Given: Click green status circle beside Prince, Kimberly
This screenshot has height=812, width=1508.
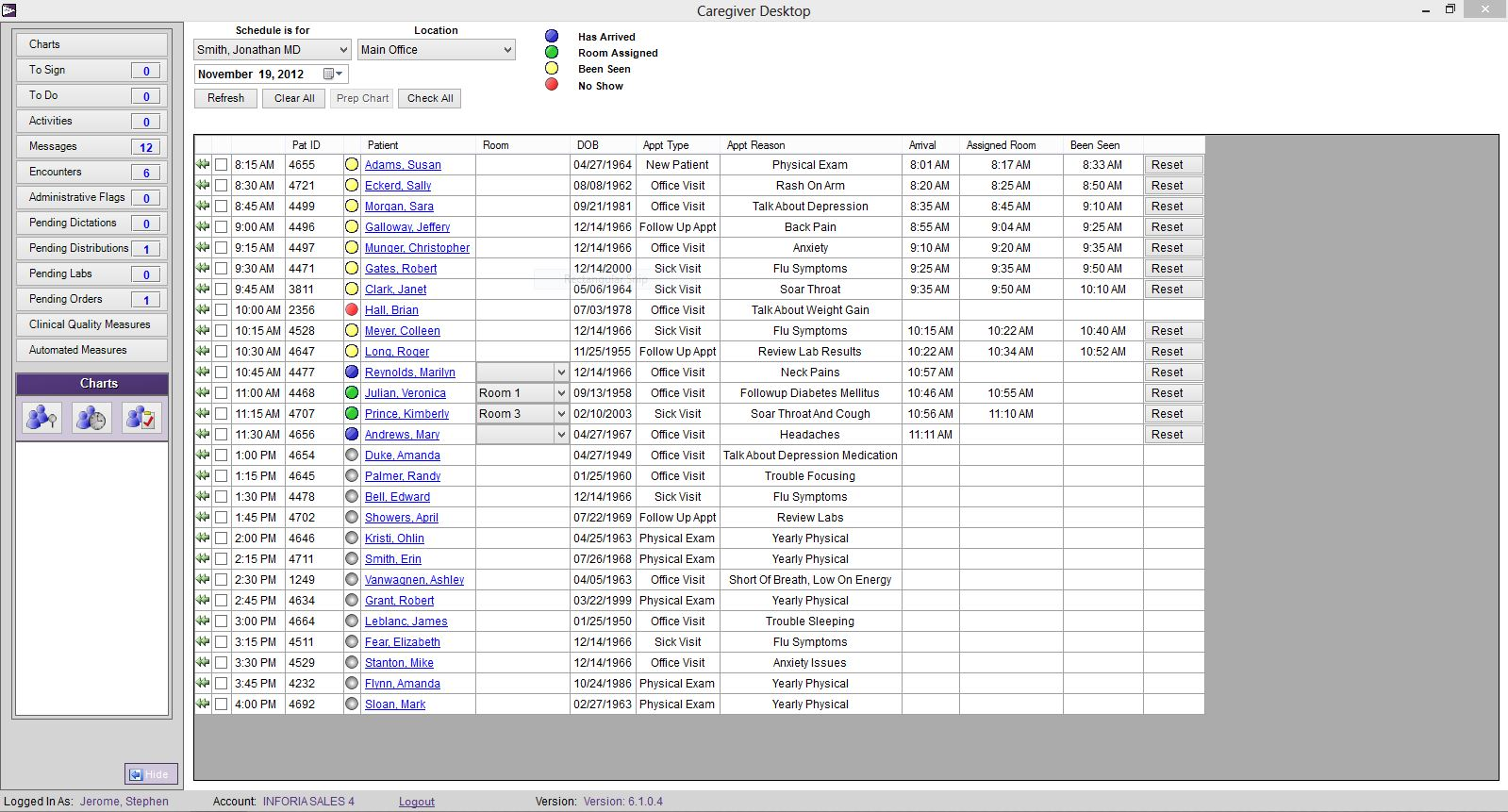Looking at the screenshot, I should (352, 414).
